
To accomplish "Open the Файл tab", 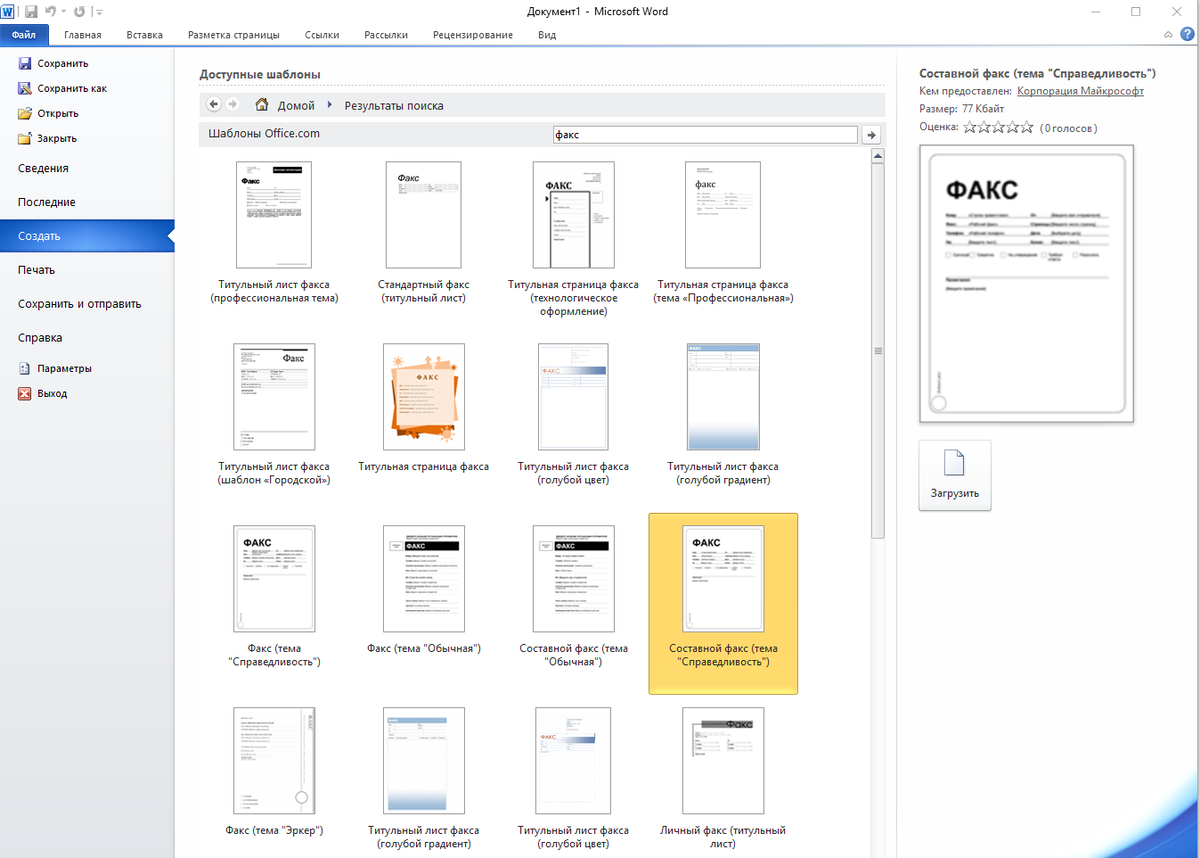I will (24, 35).
